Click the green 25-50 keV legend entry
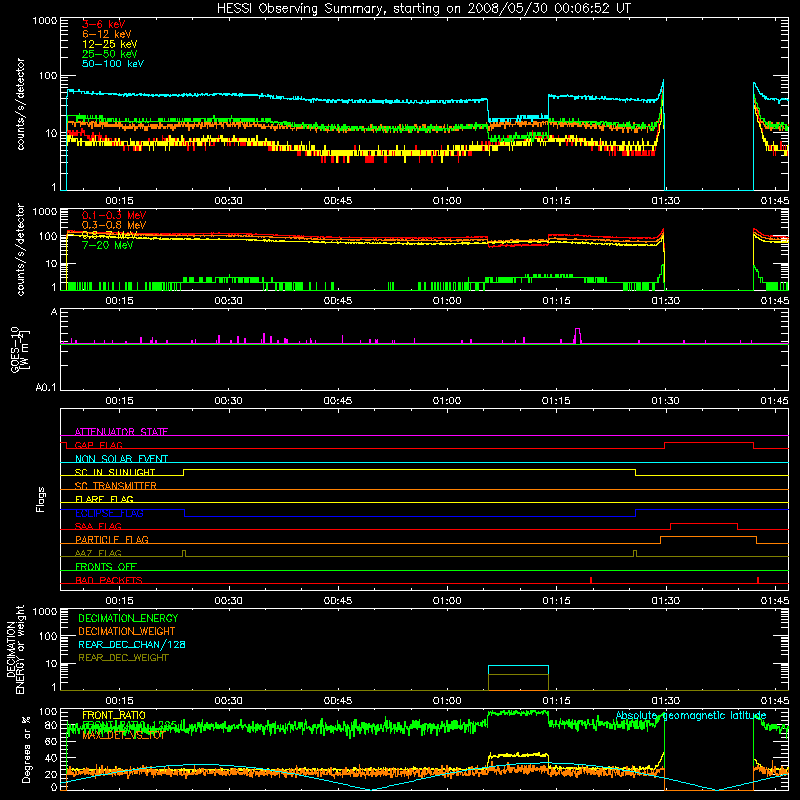The image size is (800, 800). (x=110, y=54)
